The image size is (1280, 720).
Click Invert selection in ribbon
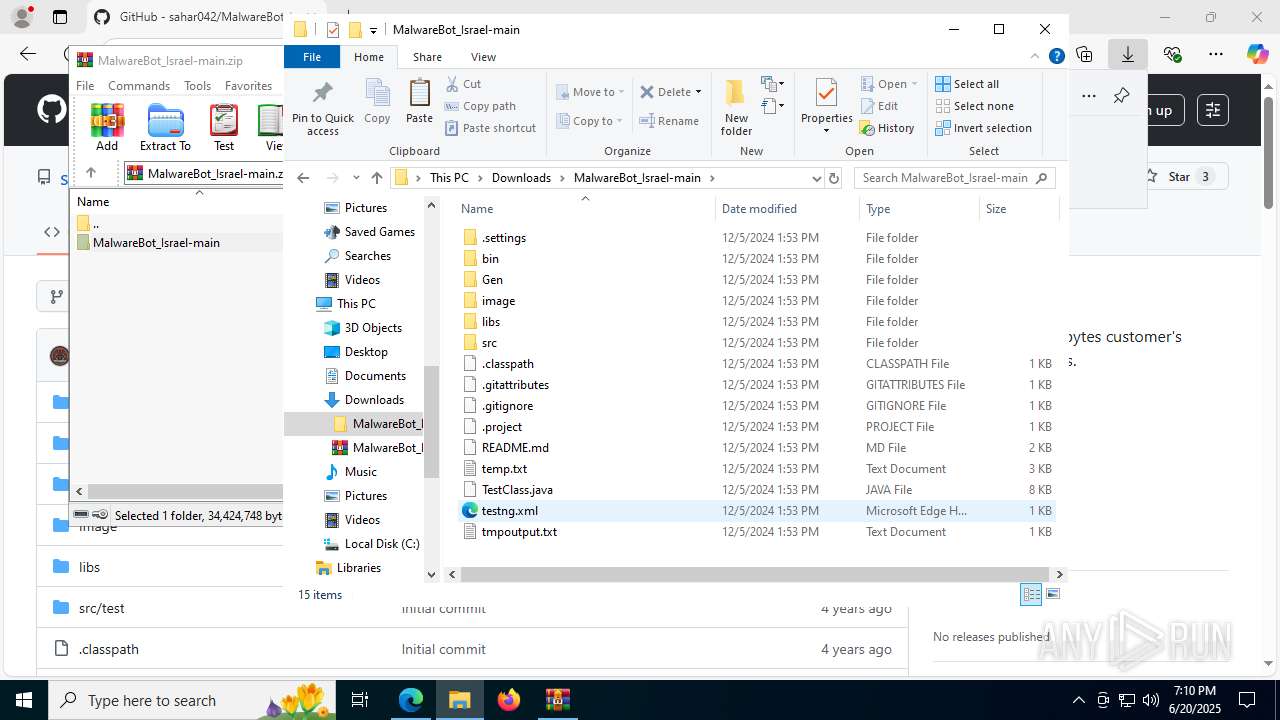click(x=983, y=128)
